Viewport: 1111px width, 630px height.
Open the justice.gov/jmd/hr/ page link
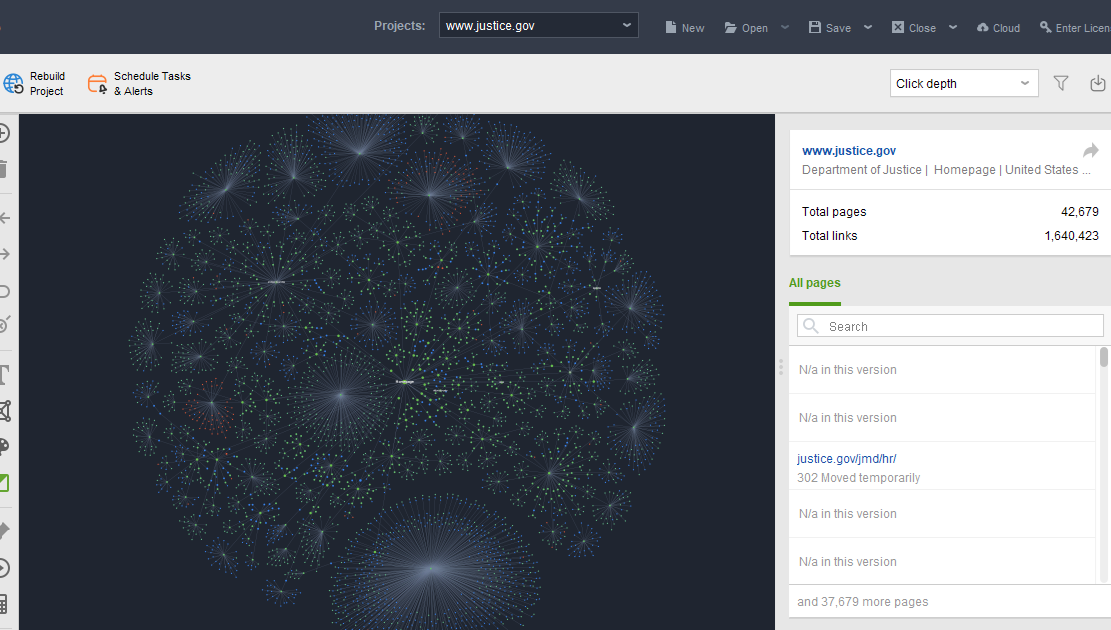(x=847, y=459)
